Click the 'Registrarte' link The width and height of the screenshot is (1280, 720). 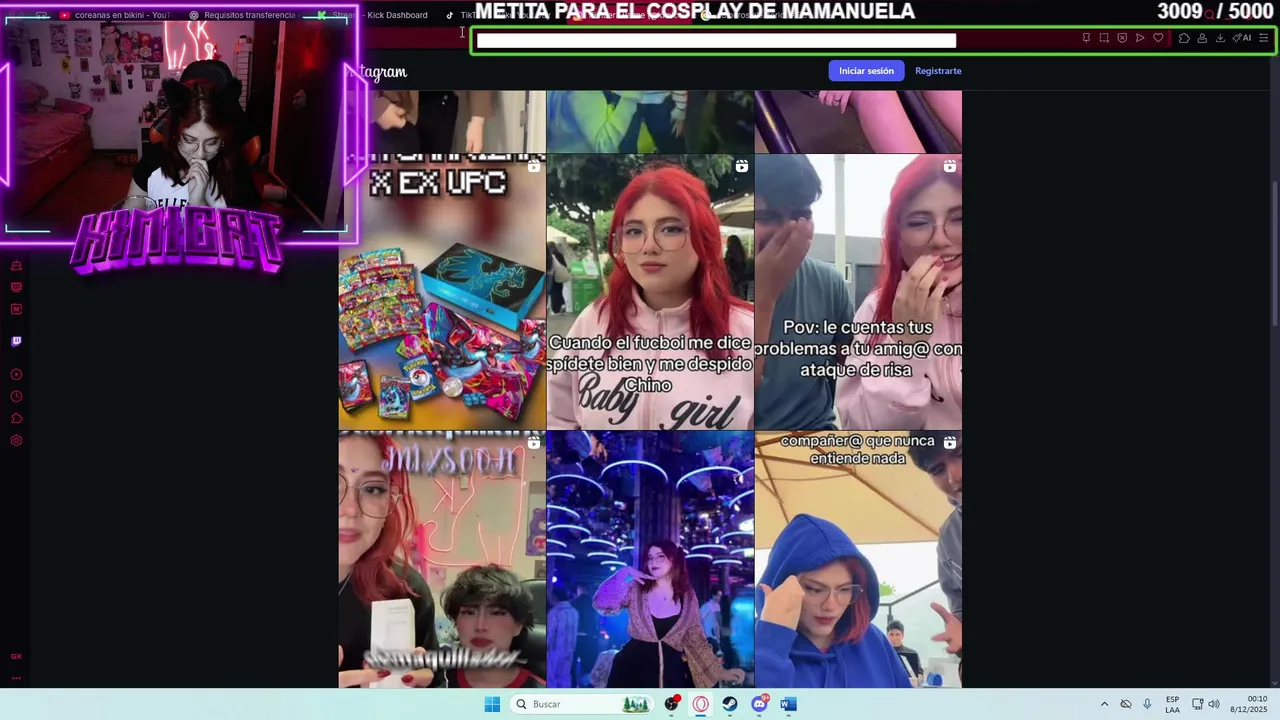click(938, 71)
